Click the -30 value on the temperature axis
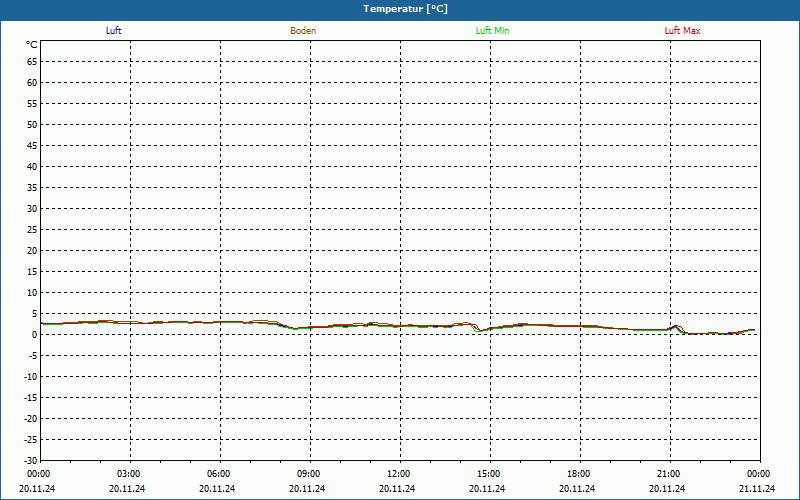 point(31,461)
